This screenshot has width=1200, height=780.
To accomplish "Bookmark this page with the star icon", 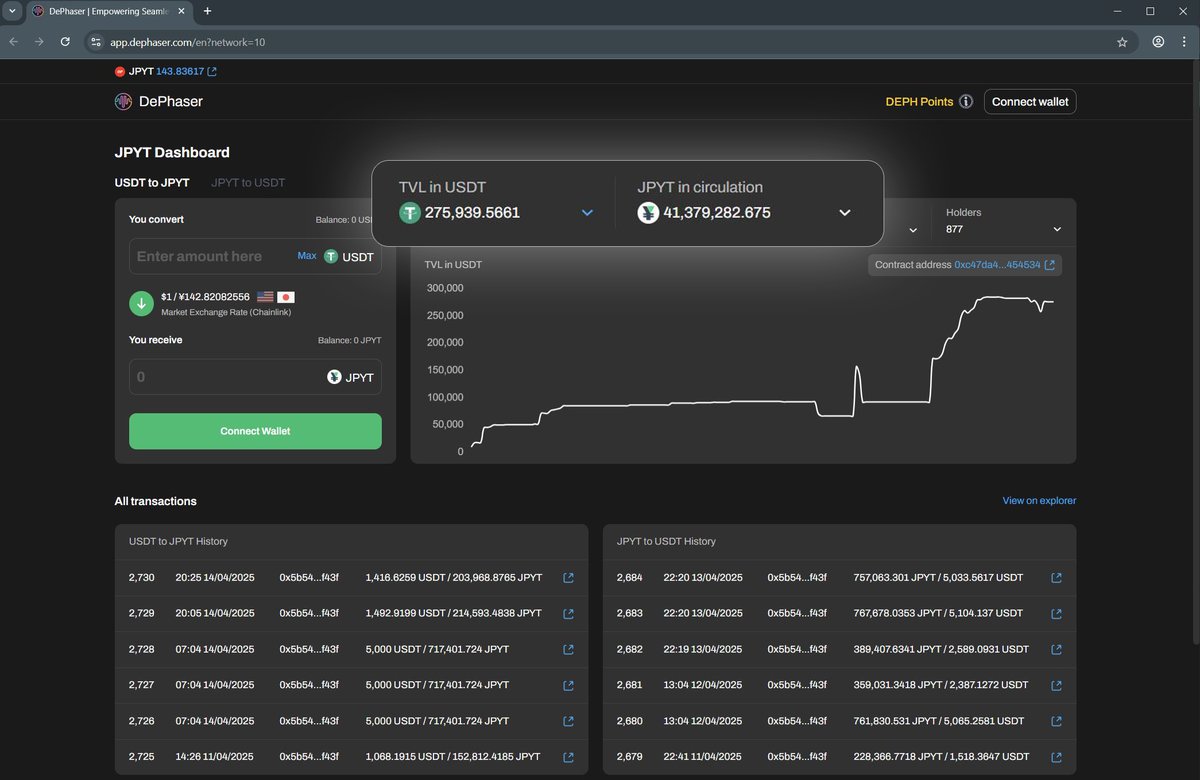I will (1122, 42).
